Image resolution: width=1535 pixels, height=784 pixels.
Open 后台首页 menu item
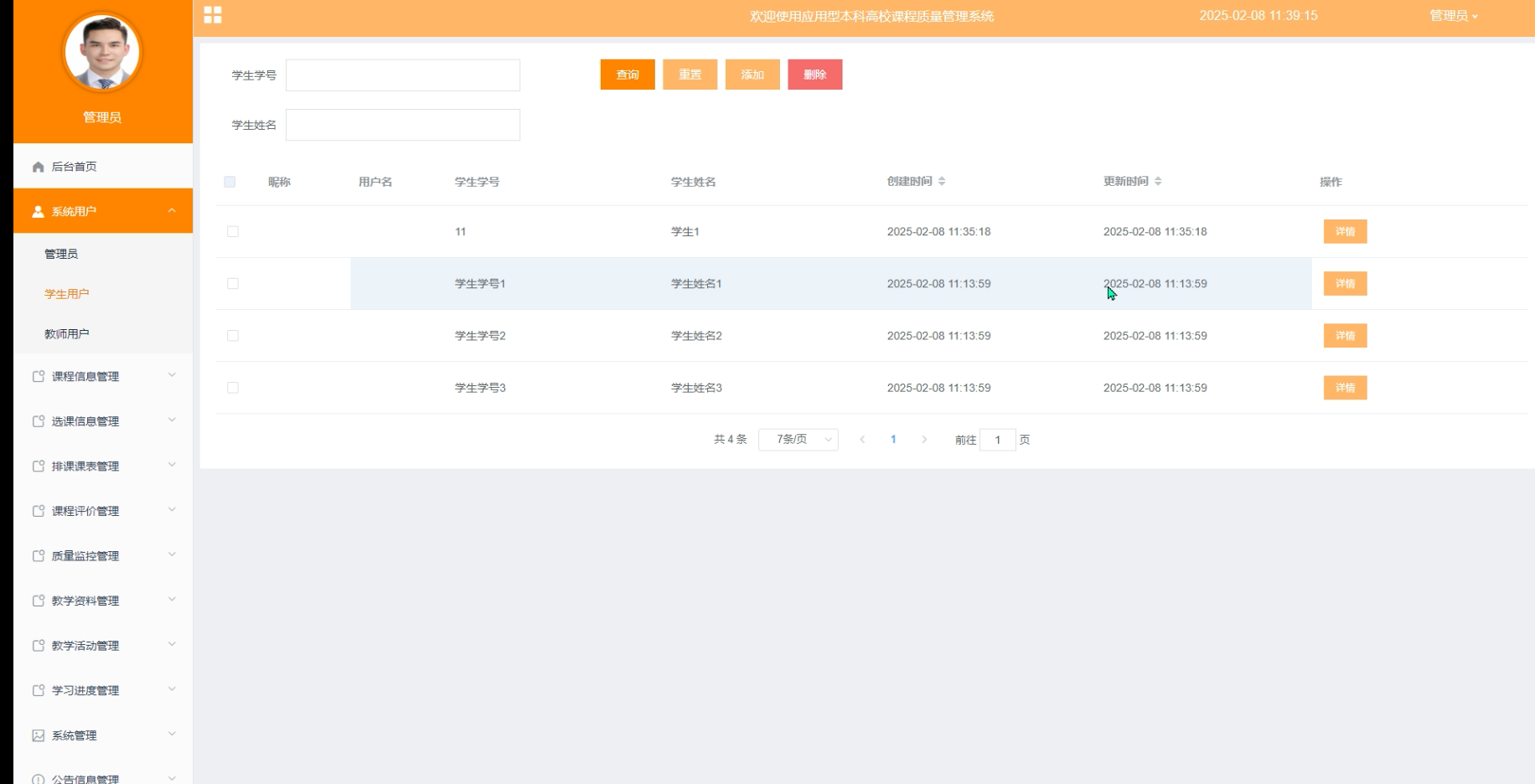103,167
